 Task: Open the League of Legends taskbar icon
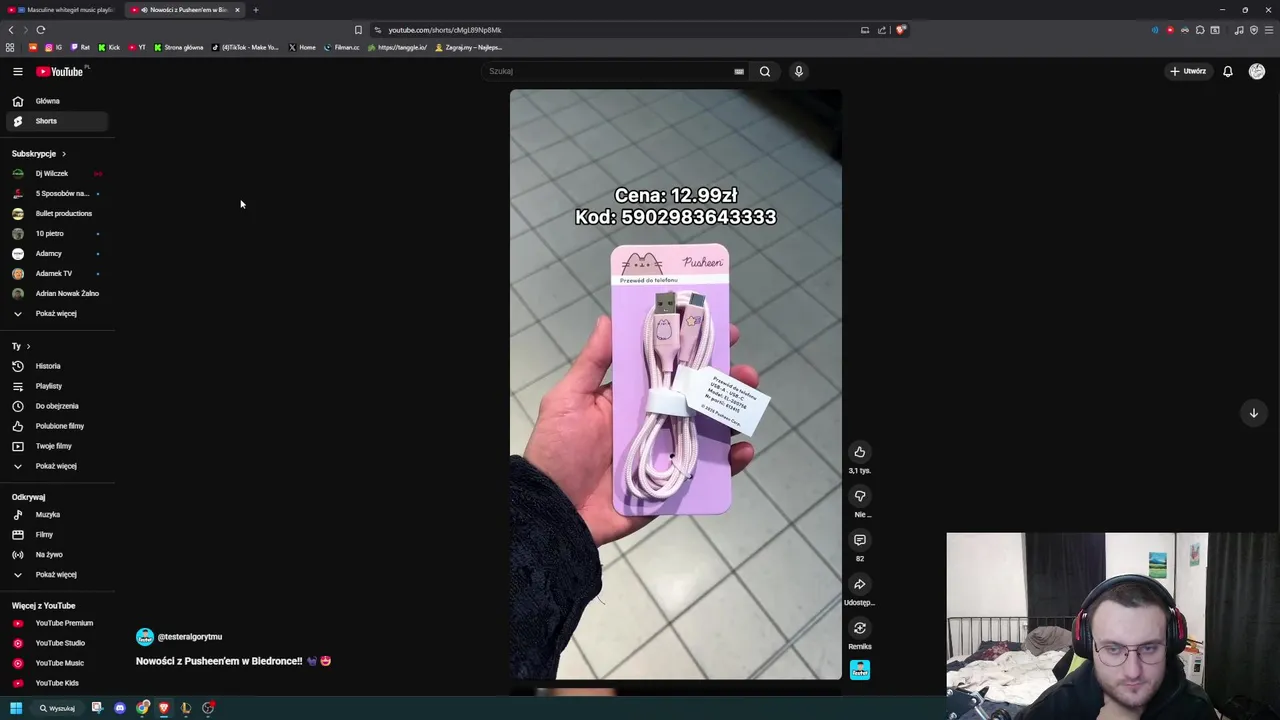pyautogui.click(x=186, y=708)
